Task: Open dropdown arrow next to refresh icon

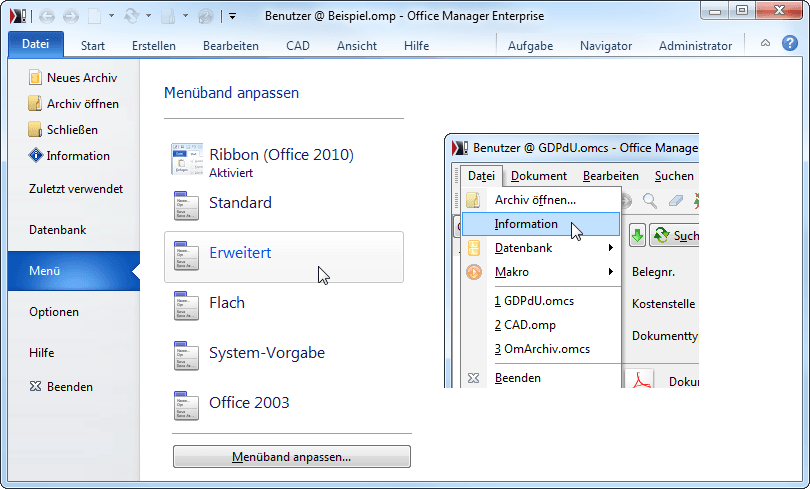Action: (x=148, y=16)
